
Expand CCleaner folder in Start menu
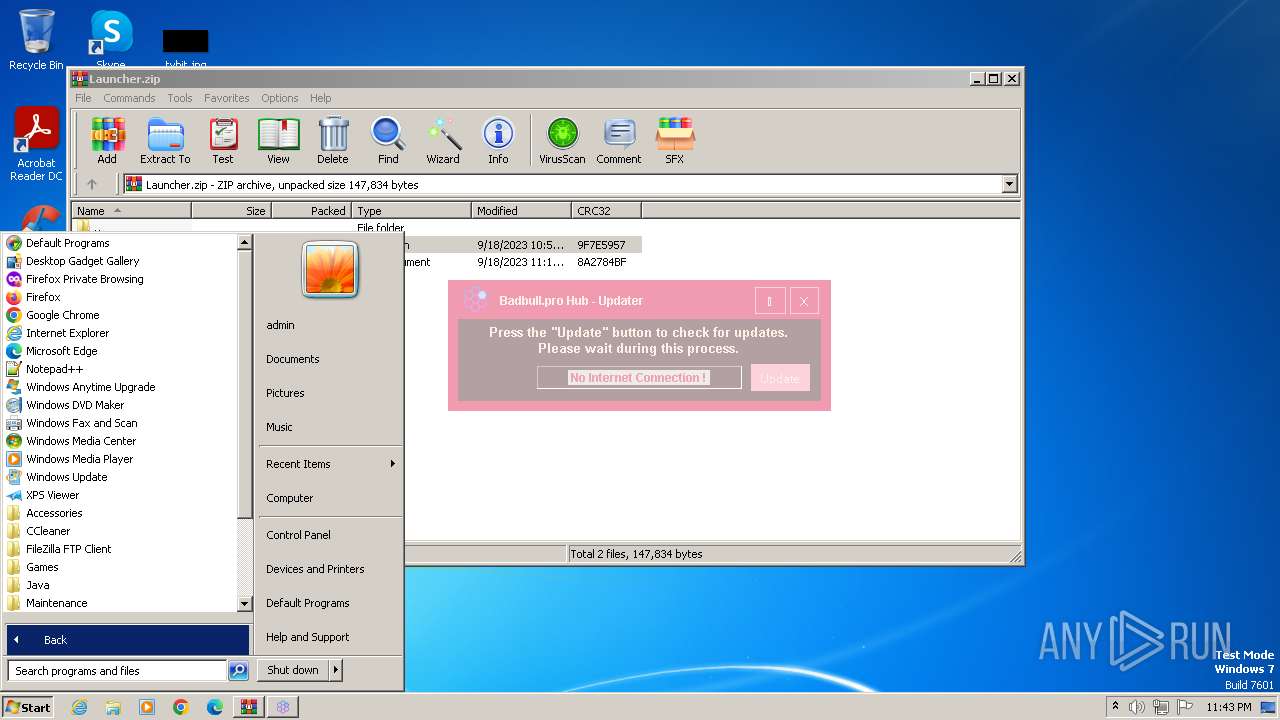[x=48, y=531]
